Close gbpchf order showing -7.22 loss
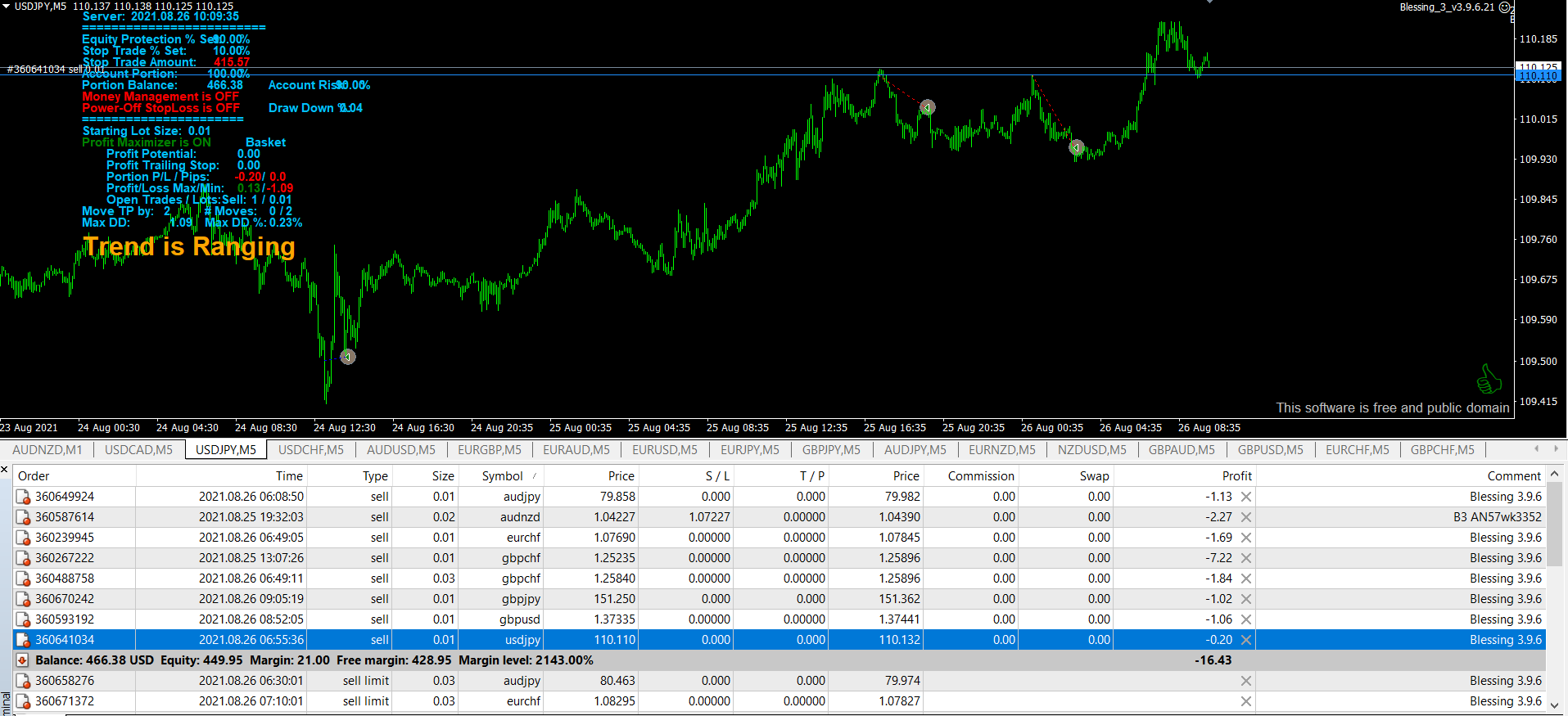1568x716 pixels. pos(1245,558)
